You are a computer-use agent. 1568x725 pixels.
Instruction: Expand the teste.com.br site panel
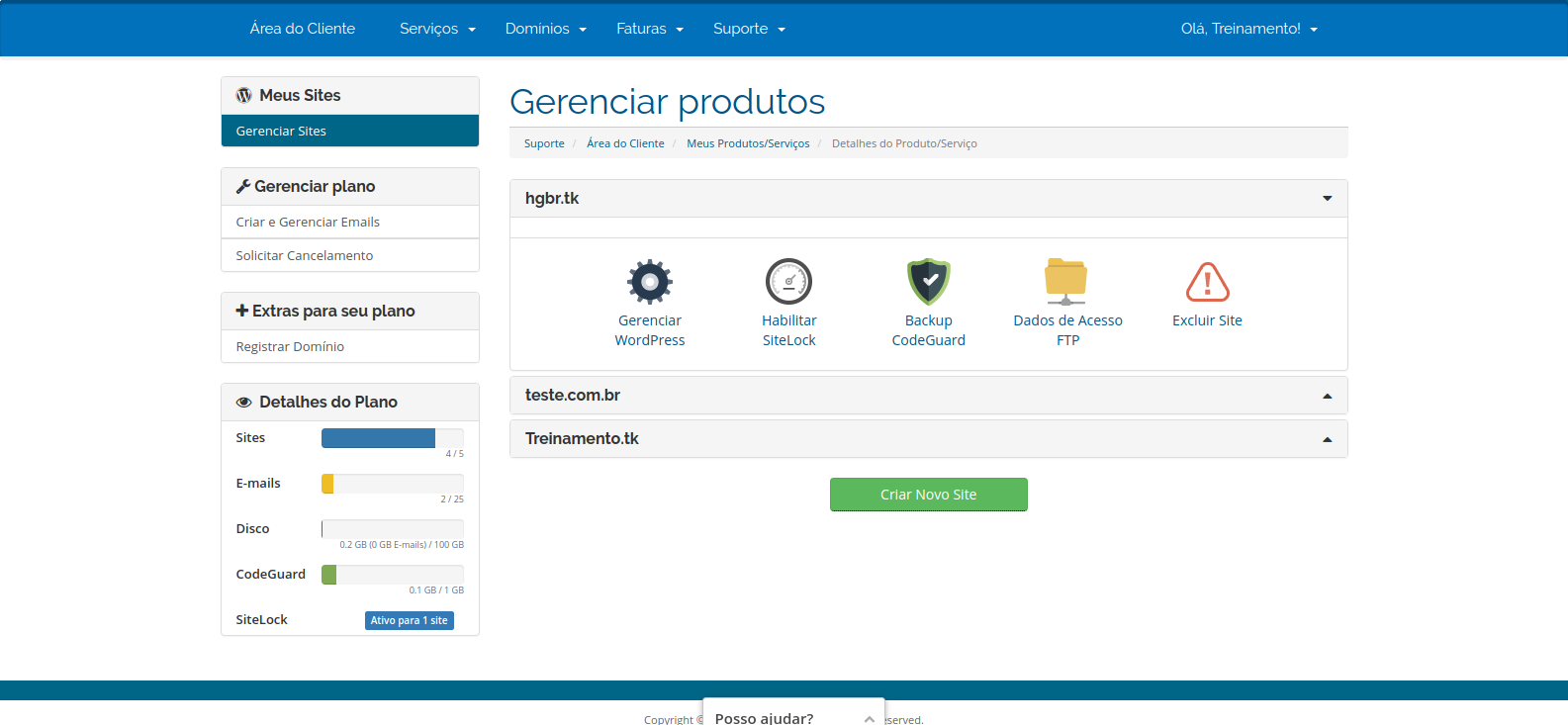click(x=928, y=395)
